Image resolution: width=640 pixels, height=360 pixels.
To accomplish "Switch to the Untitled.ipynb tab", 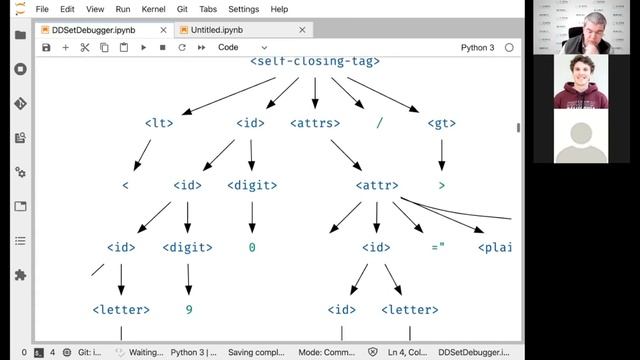I will pos(217,30).
